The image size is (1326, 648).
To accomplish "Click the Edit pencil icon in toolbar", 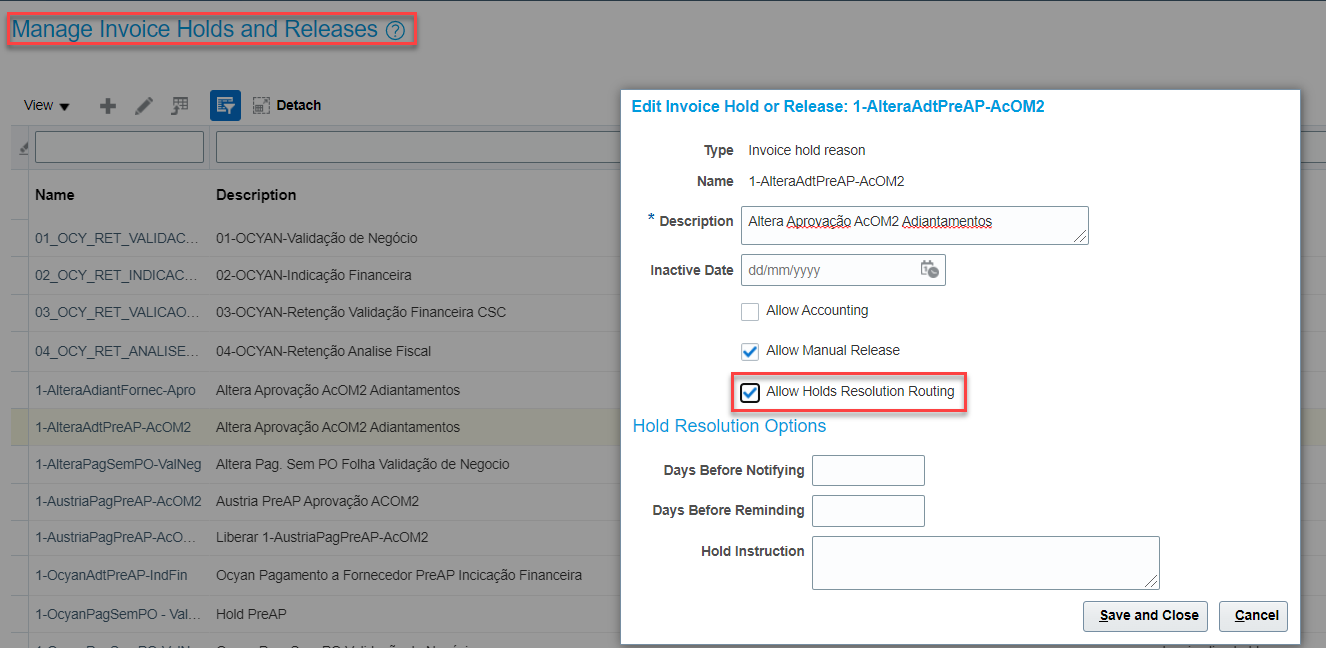I will 144,106.
